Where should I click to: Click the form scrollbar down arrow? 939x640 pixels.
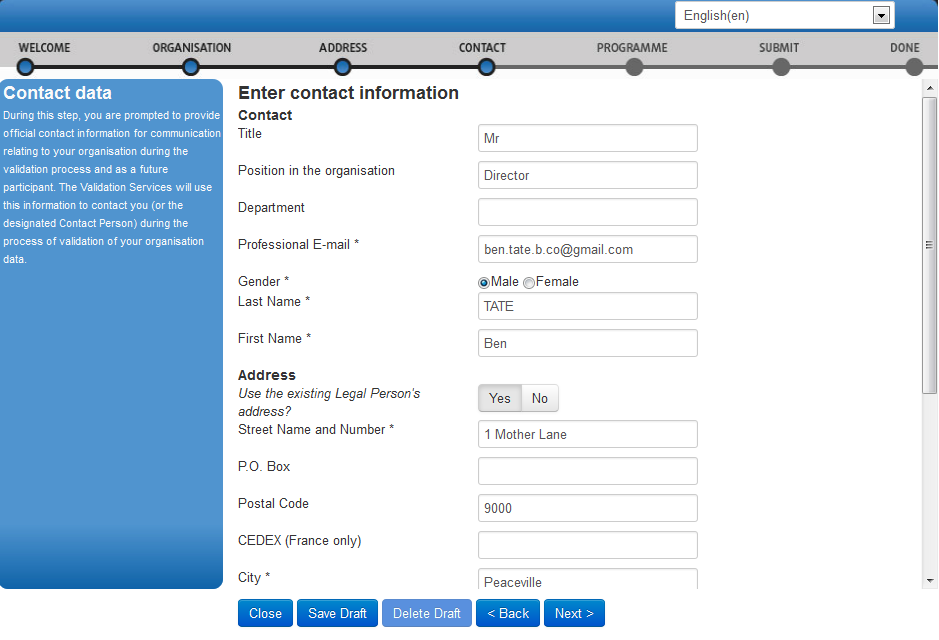coord(929,581)
